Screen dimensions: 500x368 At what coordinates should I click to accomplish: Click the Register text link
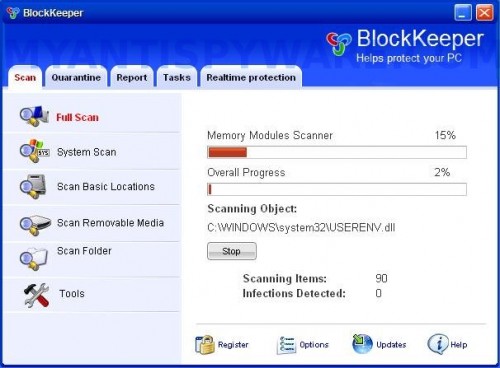[233, 345]
